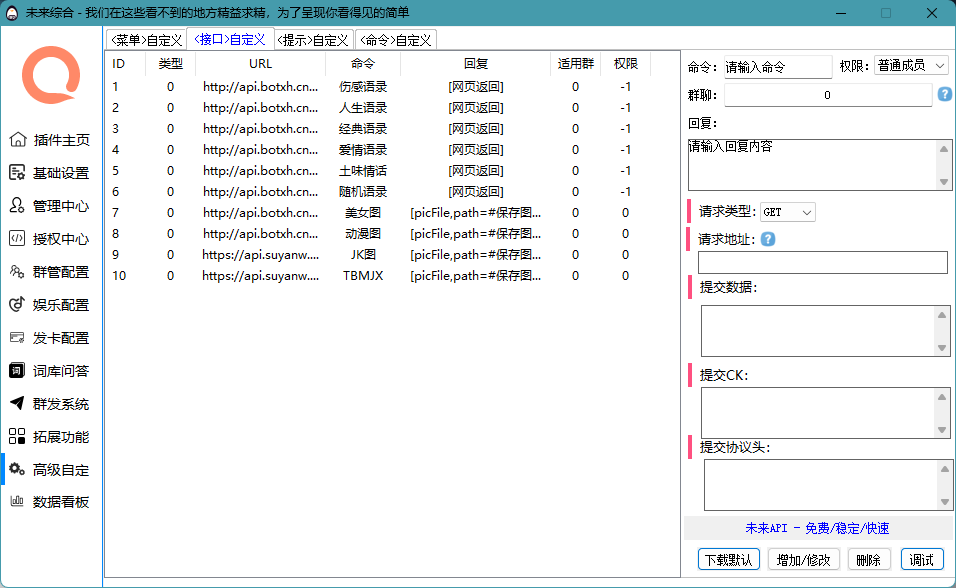Screen dimensions: 956x588
Task: Click the help icon beside 群聊 field
Action: (944, 95)
